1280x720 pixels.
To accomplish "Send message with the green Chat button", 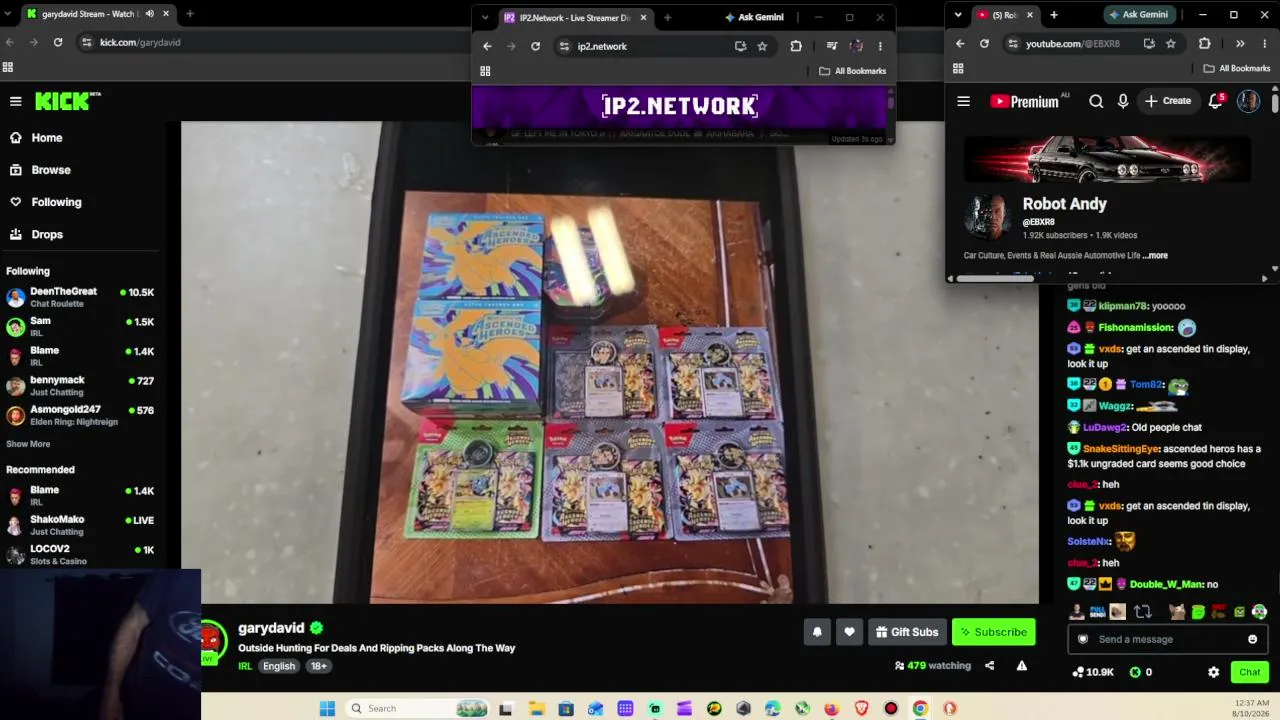I will (x=1249, y=672).
